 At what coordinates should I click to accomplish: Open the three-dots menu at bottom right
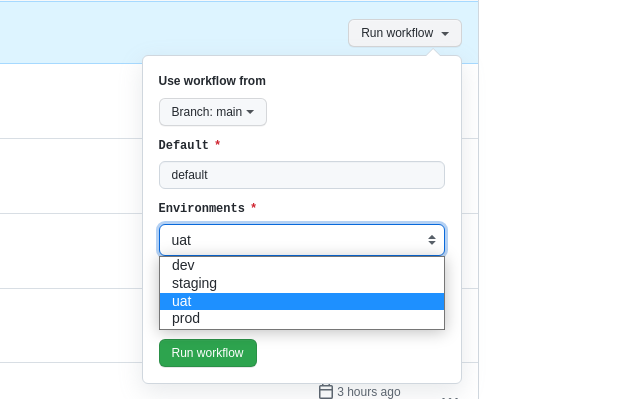click(x=450, y=397)
